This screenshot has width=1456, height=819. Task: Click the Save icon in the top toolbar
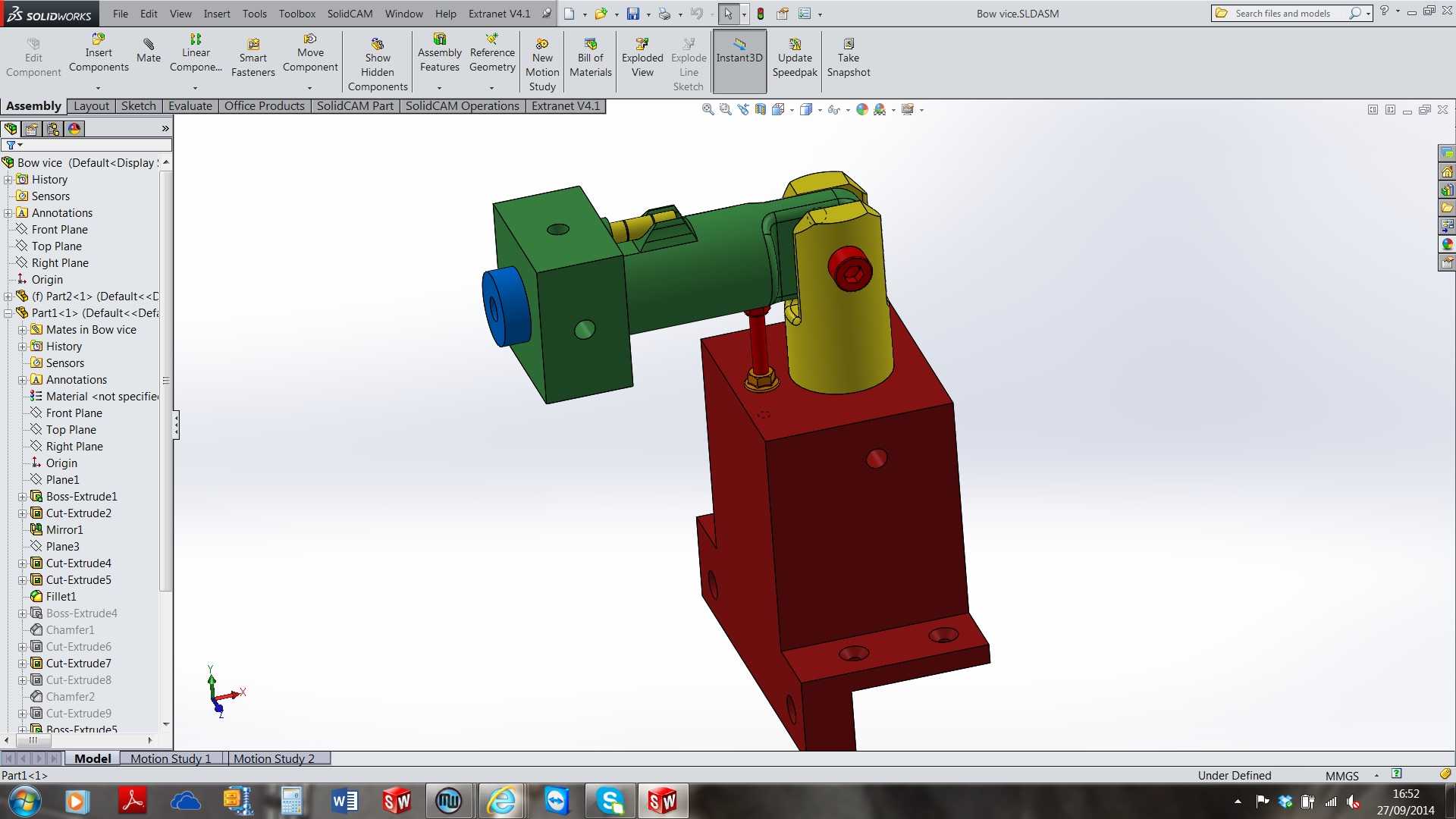pos(633,14)
